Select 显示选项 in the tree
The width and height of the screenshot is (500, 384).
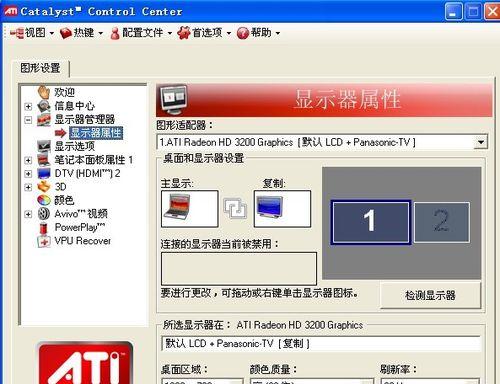pyautogui.click(x=74, y=146)
